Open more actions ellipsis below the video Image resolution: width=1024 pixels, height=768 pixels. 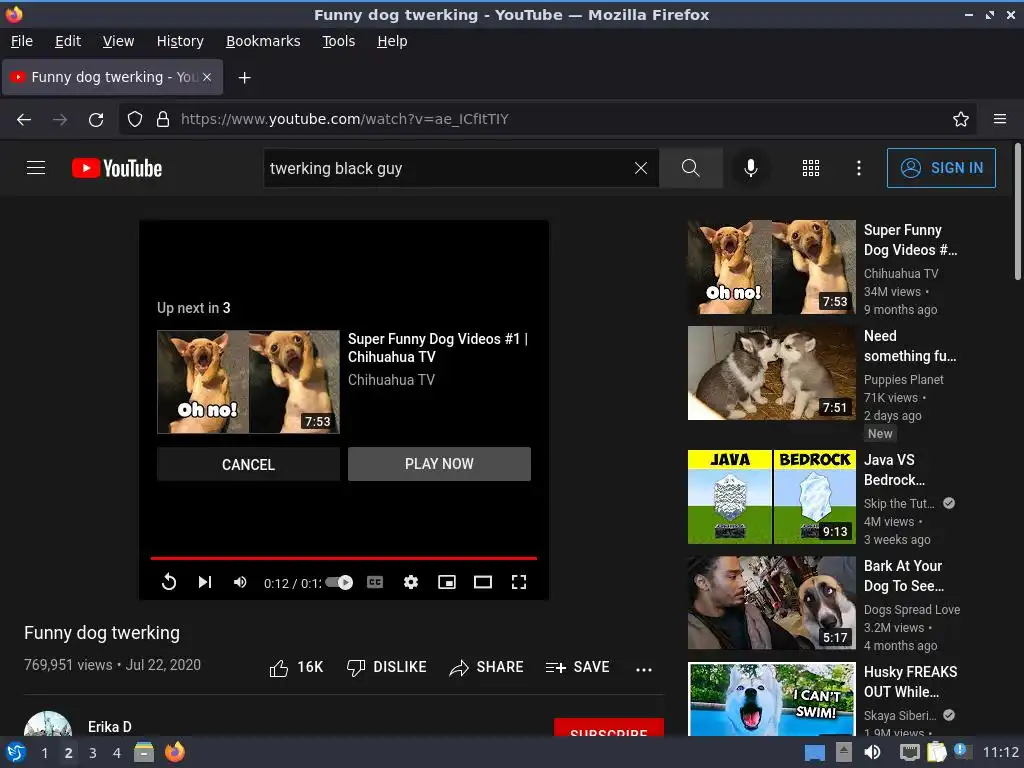(644, 669)
